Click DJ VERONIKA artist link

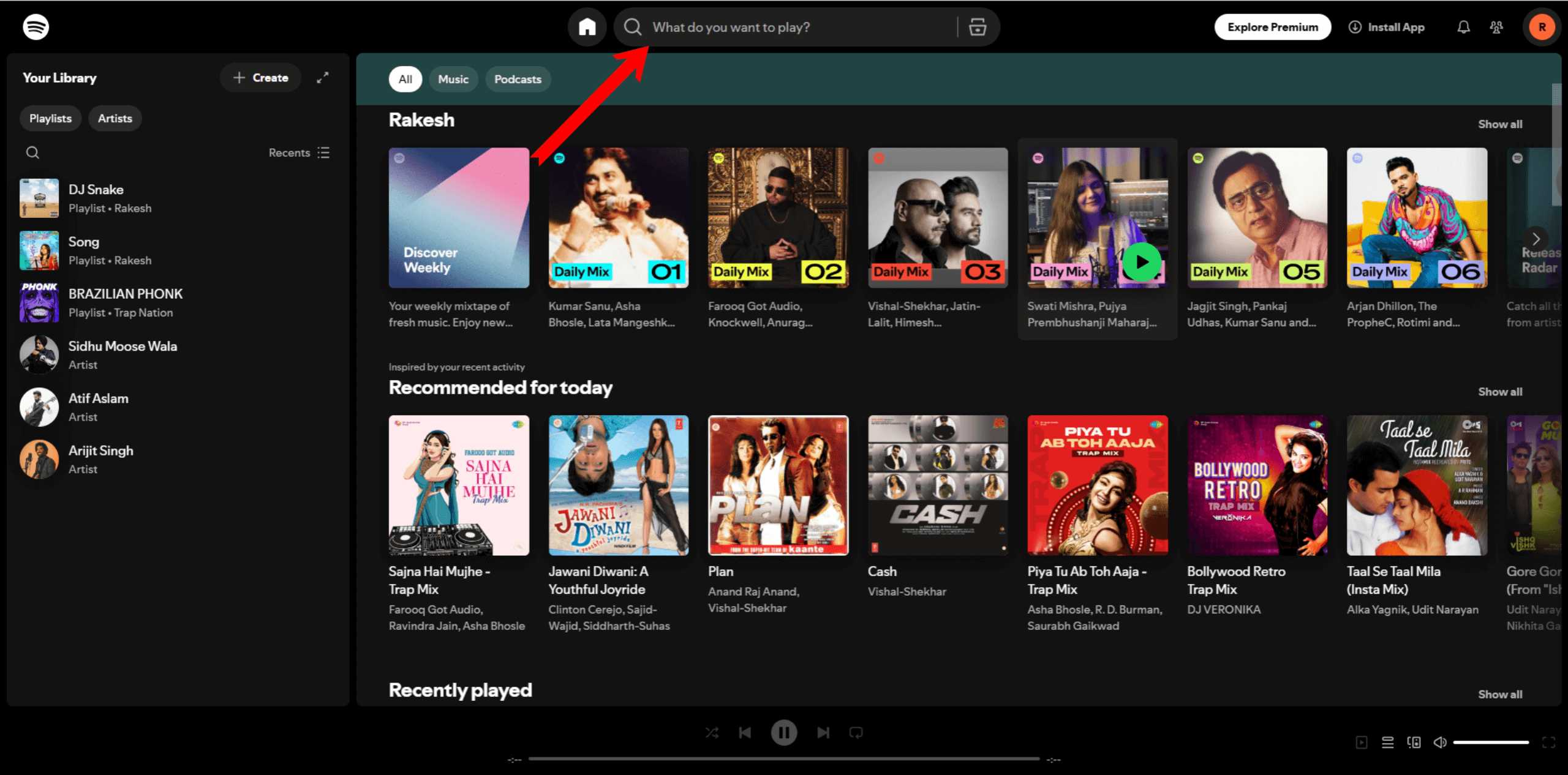(x=1224, y=610)
